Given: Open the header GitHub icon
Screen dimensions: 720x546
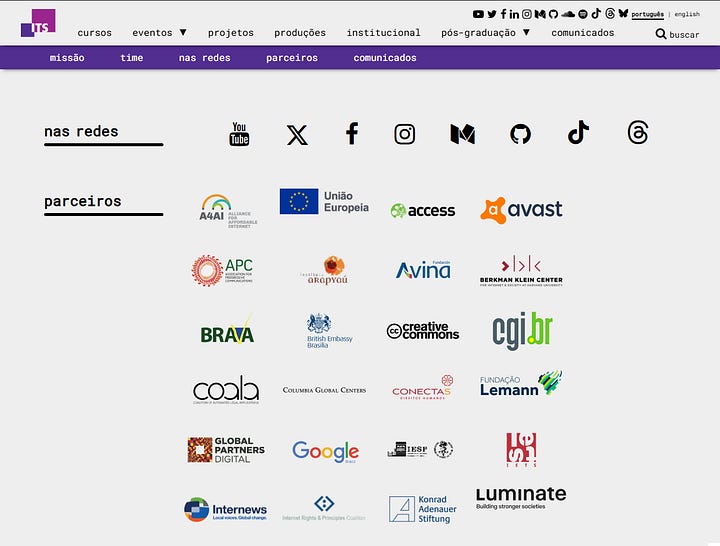Looking at the screenshot, I should (553, 14).
